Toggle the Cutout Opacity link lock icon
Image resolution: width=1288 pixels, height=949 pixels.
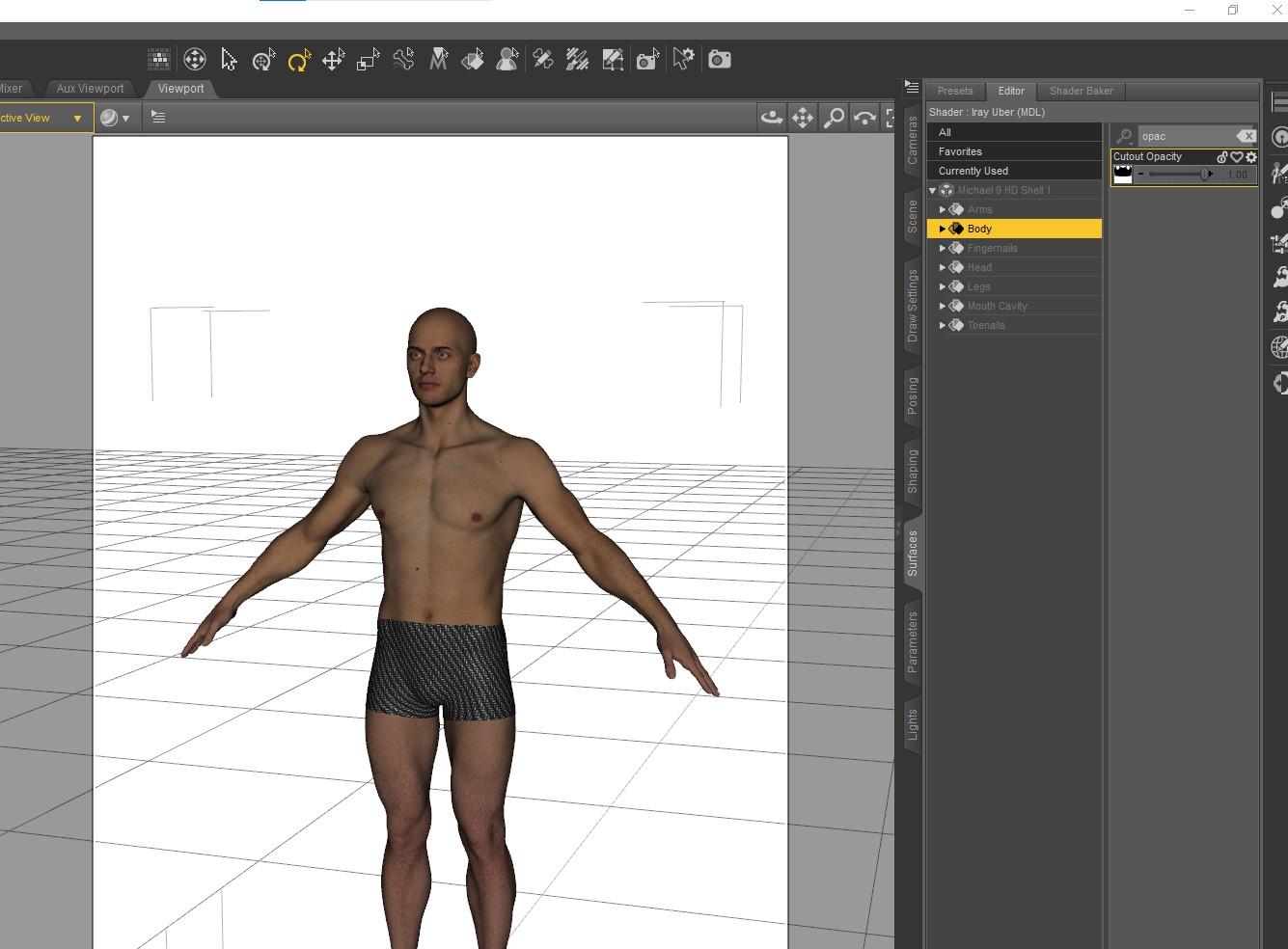coord(1222,157)
